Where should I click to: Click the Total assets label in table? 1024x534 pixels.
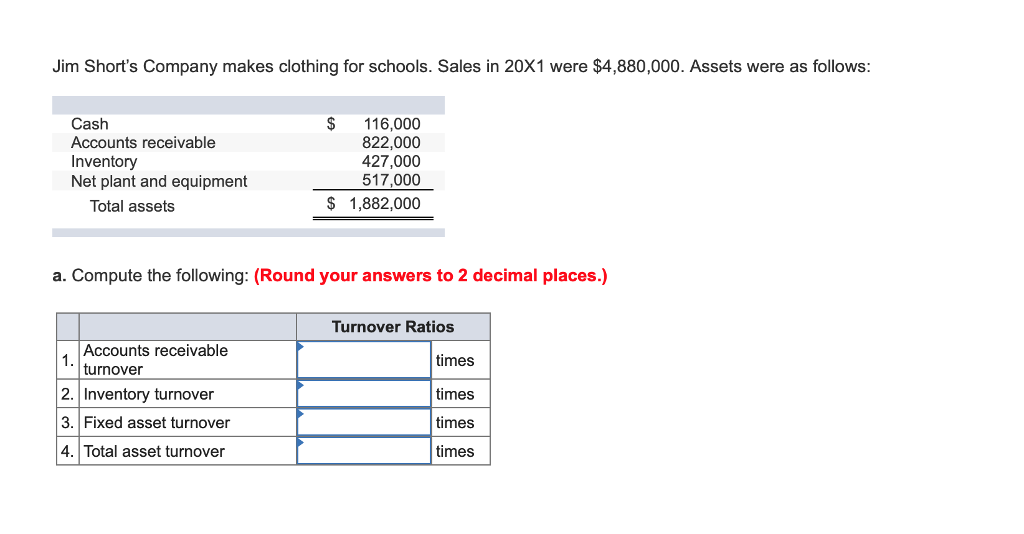pyautogui.click(x=132, y=206)
